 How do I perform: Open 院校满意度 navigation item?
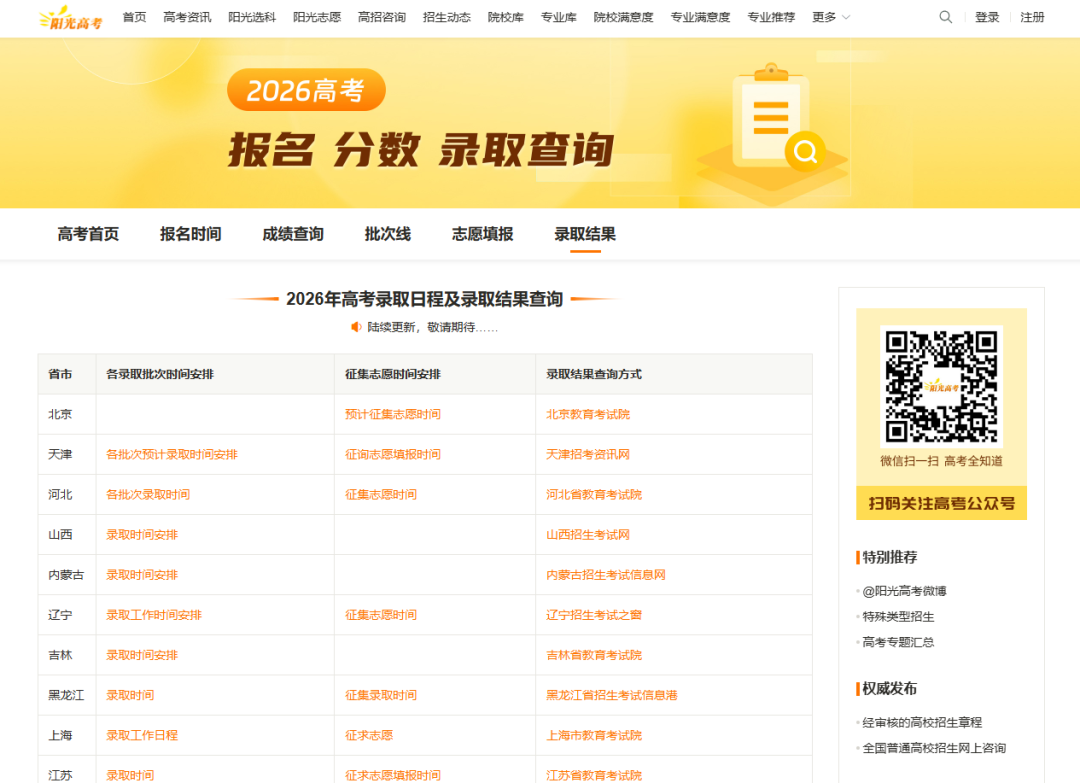623,17
